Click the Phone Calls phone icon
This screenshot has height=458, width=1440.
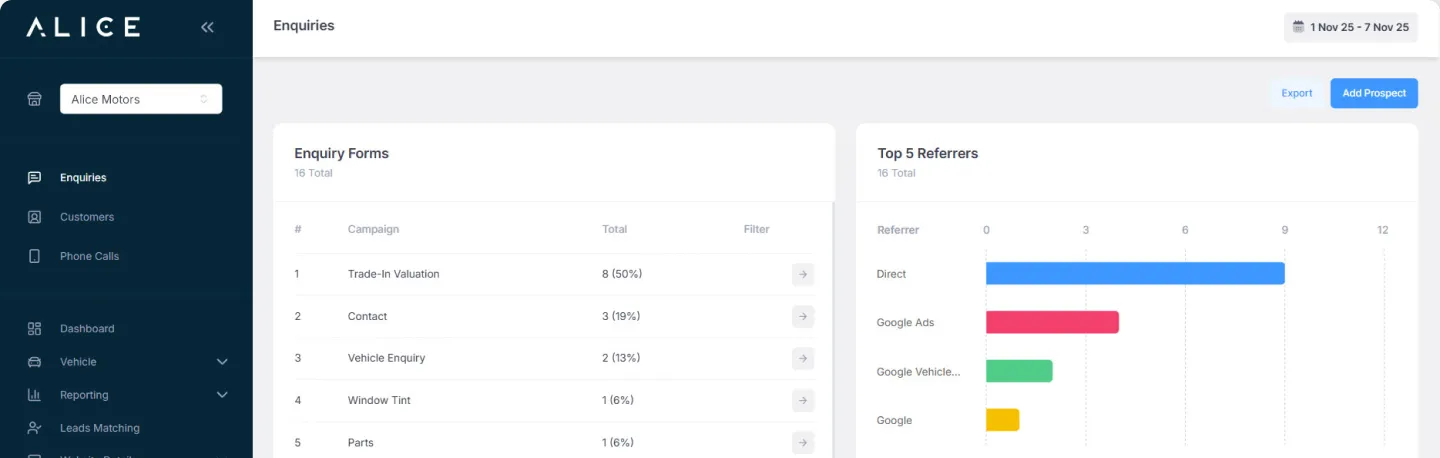[34, 256]
